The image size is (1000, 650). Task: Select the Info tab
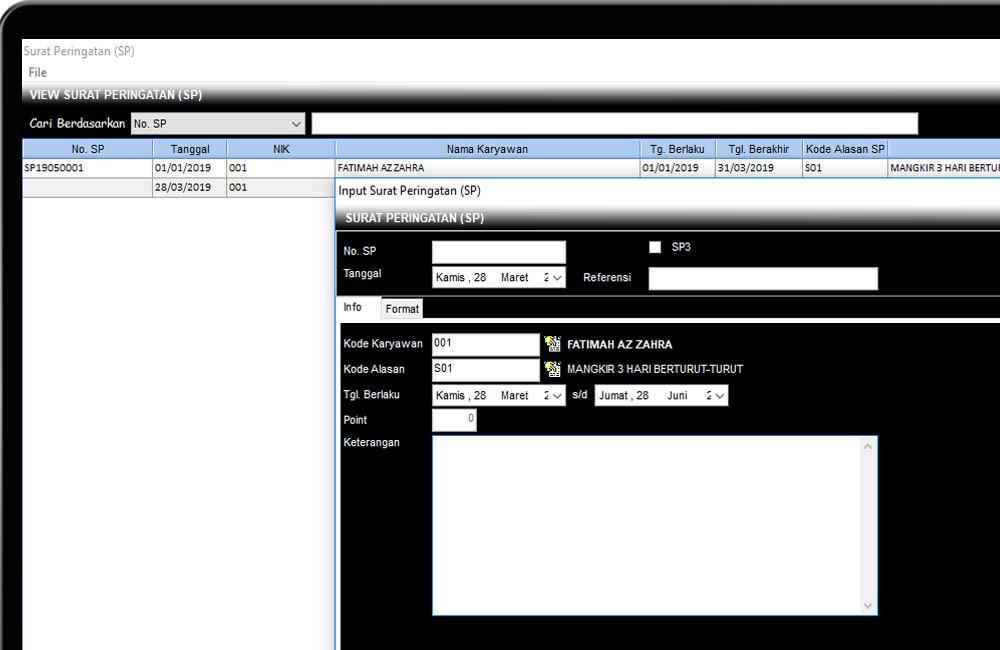pos(353,308)
